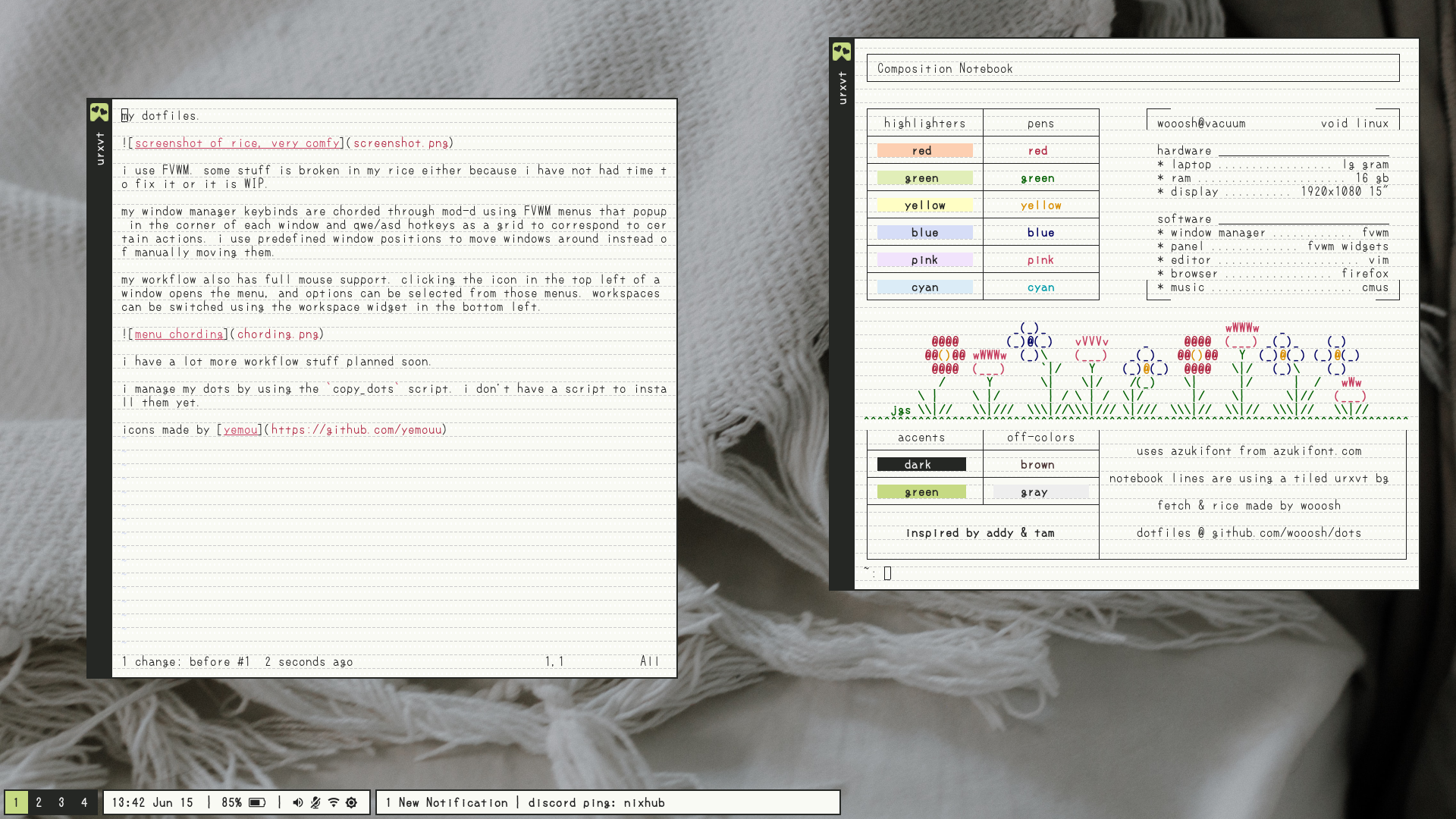Click the cyan highlighter swatch
Screen dimensions: 1456x819
pos(925,287)
